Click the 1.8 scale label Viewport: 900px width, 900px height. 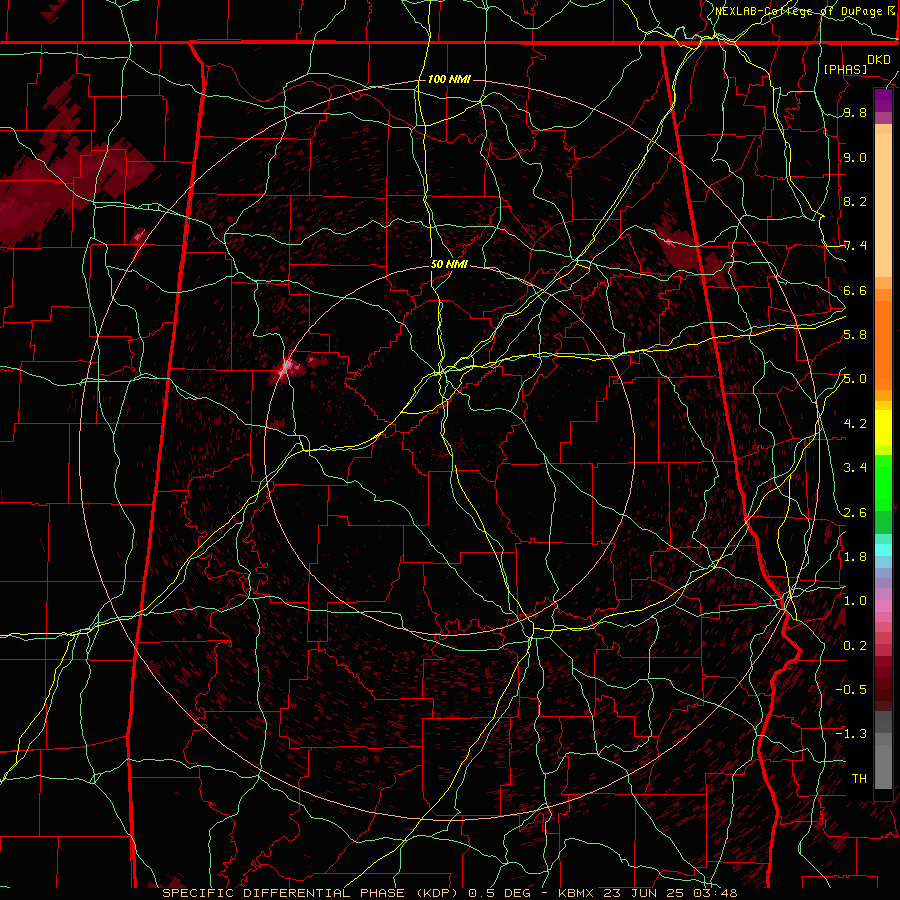(855, 557)
